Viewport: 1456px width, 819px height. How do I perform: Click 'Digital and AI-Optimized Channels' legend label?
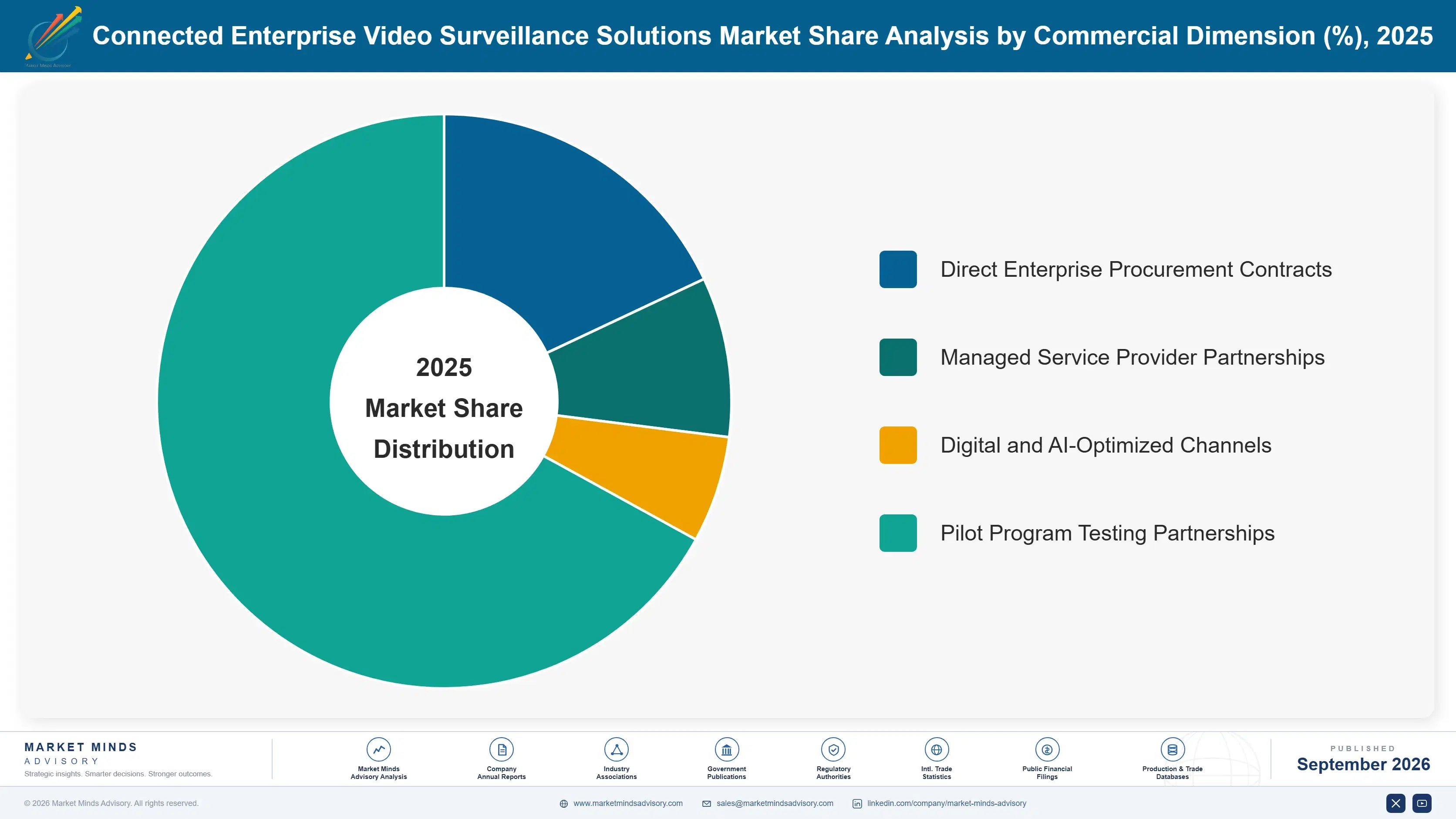pyautogui.click(x=1106, y=445)
